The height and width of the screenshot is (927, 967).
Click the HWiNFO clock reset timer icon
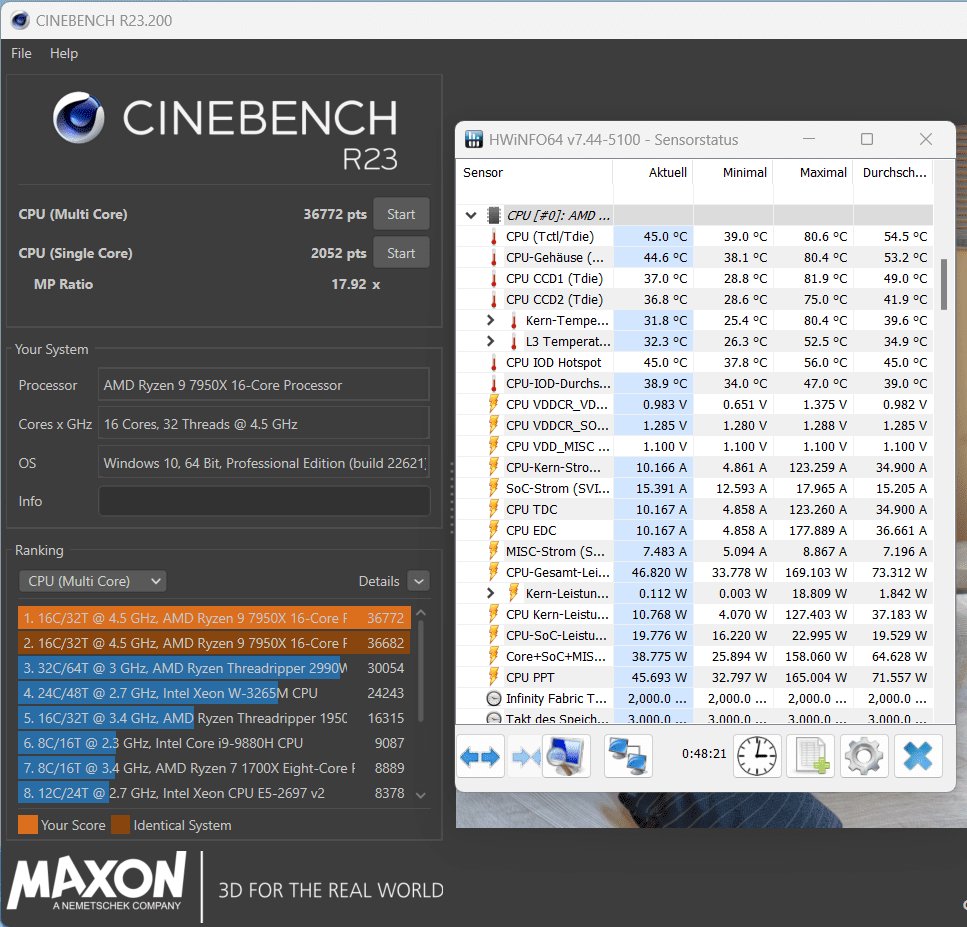[x=757, y=756]
